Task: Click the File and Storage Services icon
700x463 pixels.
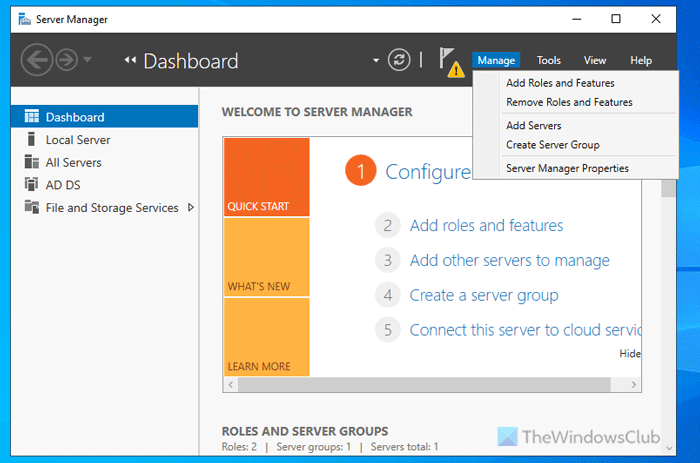Action: pyautogui.click(x=30, y=208)
